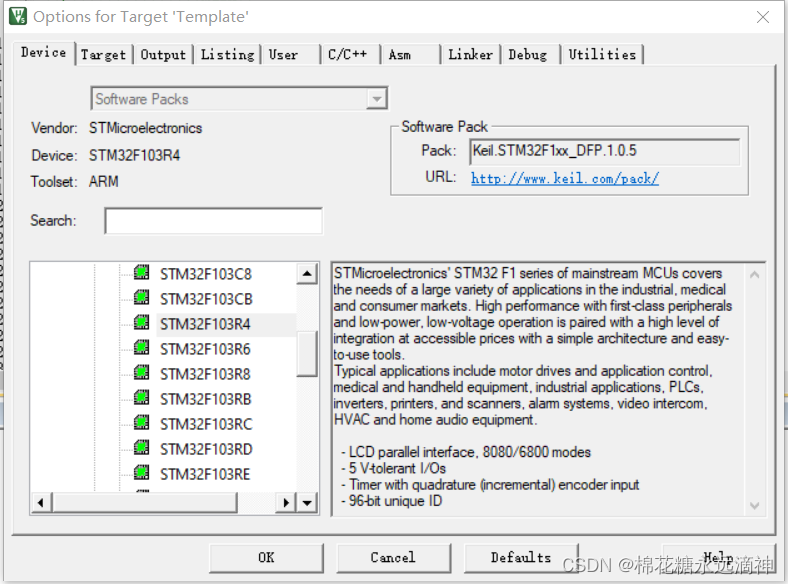Click the Keil uVision icon in title bar
788x584 pixels.
[18, 16]
